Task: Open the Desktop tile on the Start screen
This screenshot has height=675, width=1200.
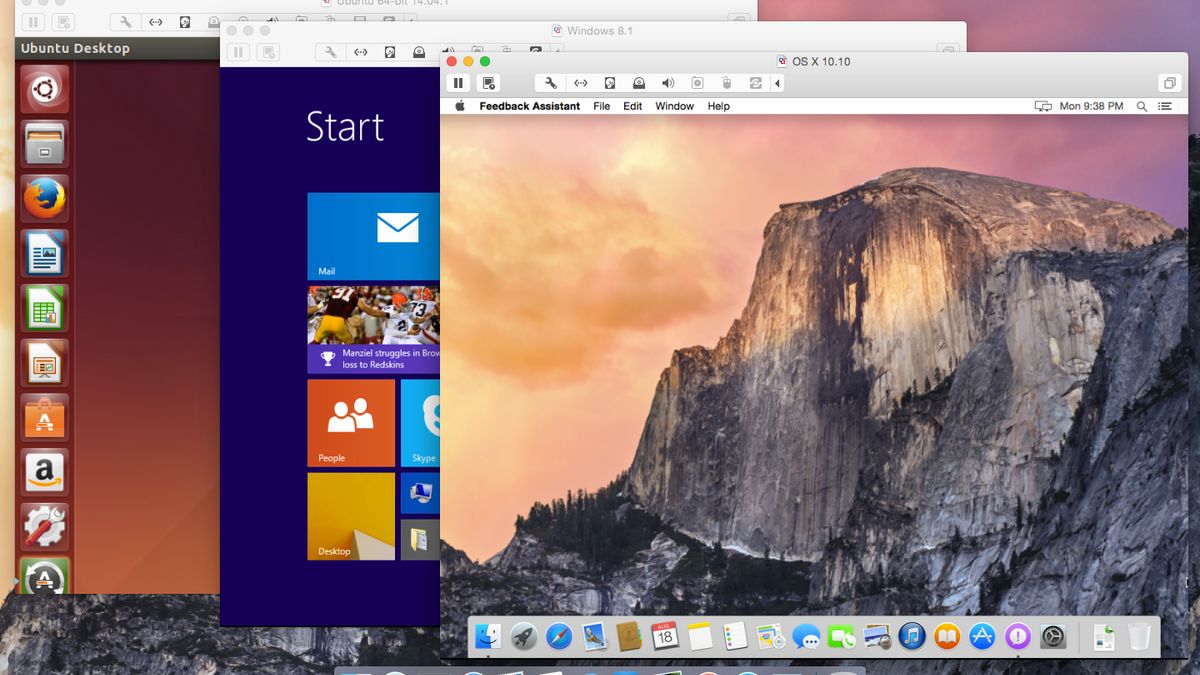Action: (x=351, y=516)
